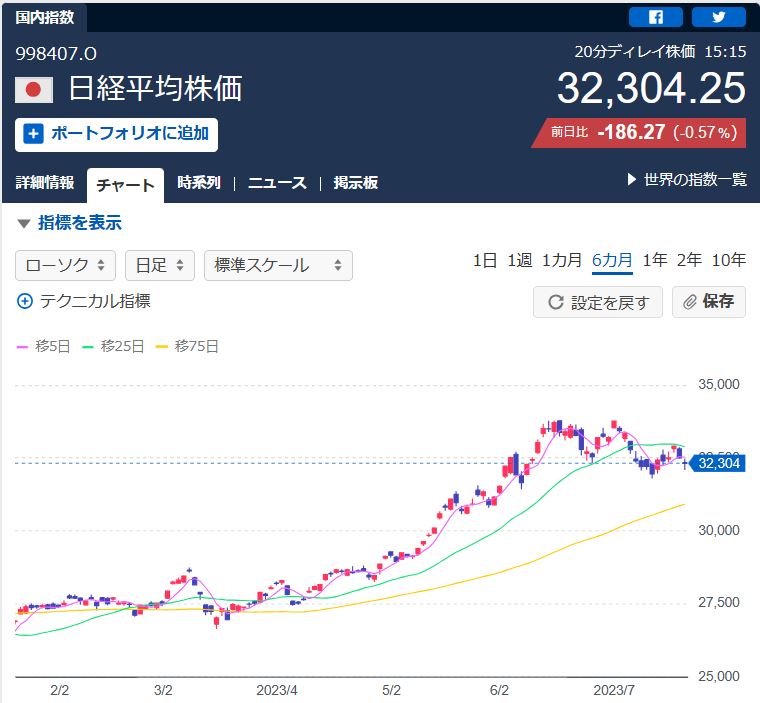Select the 1週 chart period

pyautogui.click(x=519, y=261)
